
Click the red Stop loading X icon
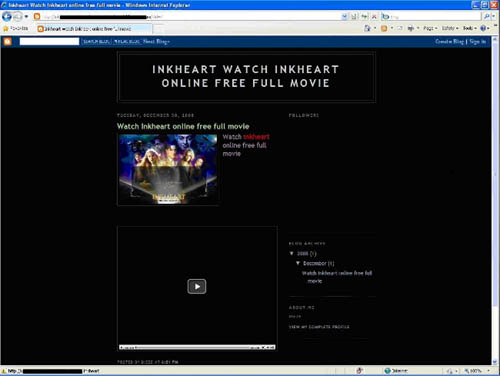click(x=374, y=16)
